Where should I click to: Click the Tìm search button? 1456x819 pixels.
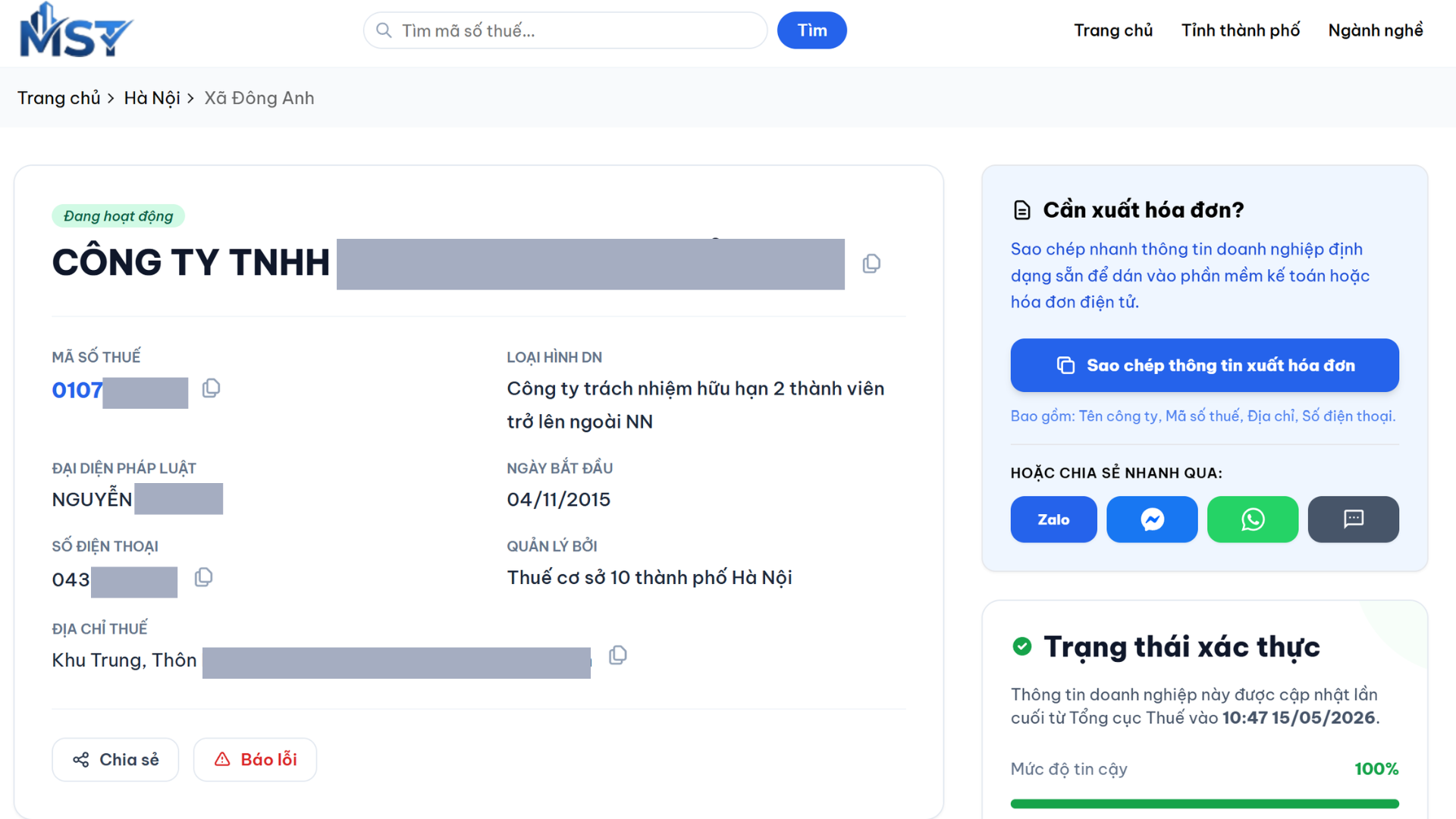[x=811, y=30]
